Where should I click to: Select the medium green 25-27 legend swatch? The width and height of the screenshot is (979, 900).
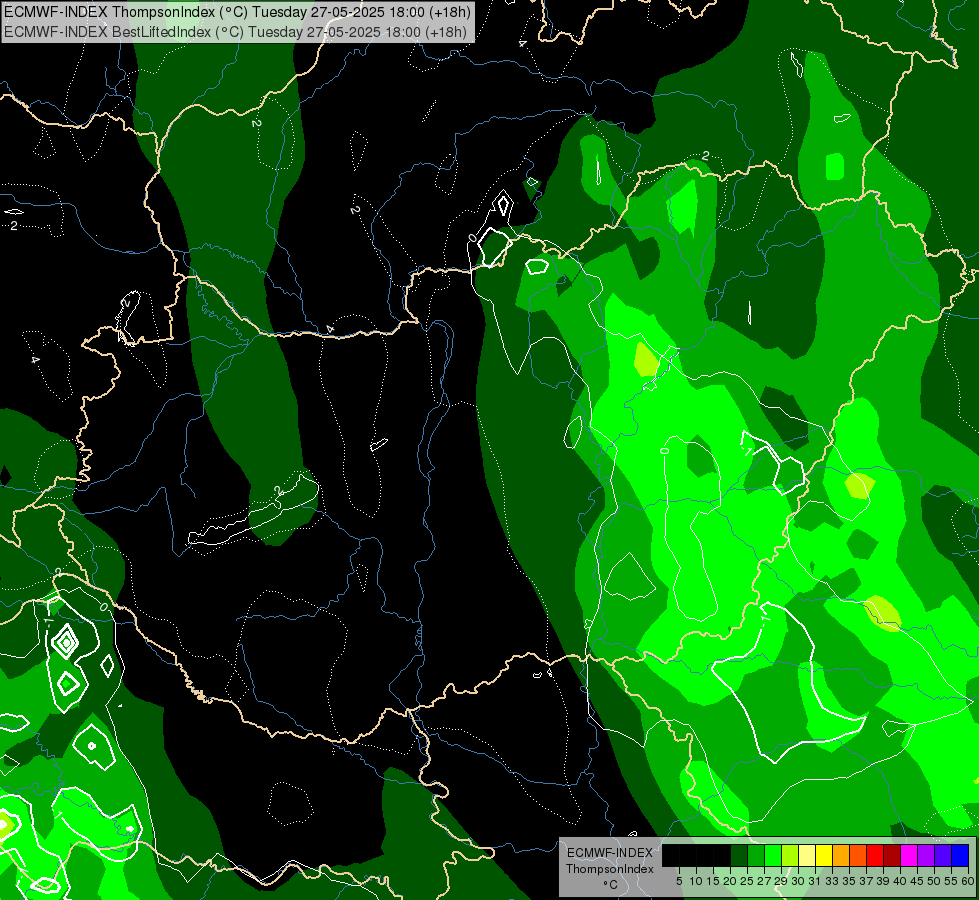[x=756, y=855]
